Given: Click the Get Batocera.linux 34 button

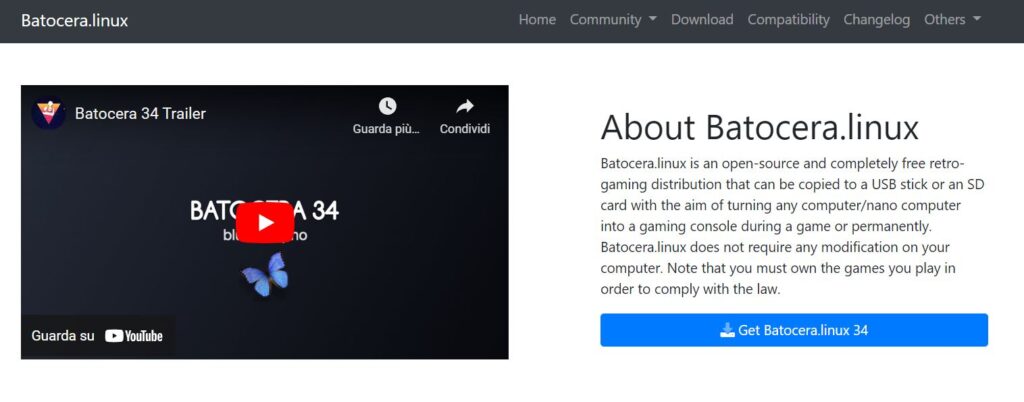Looking at the screenshot, I should (x=794, y=330).
